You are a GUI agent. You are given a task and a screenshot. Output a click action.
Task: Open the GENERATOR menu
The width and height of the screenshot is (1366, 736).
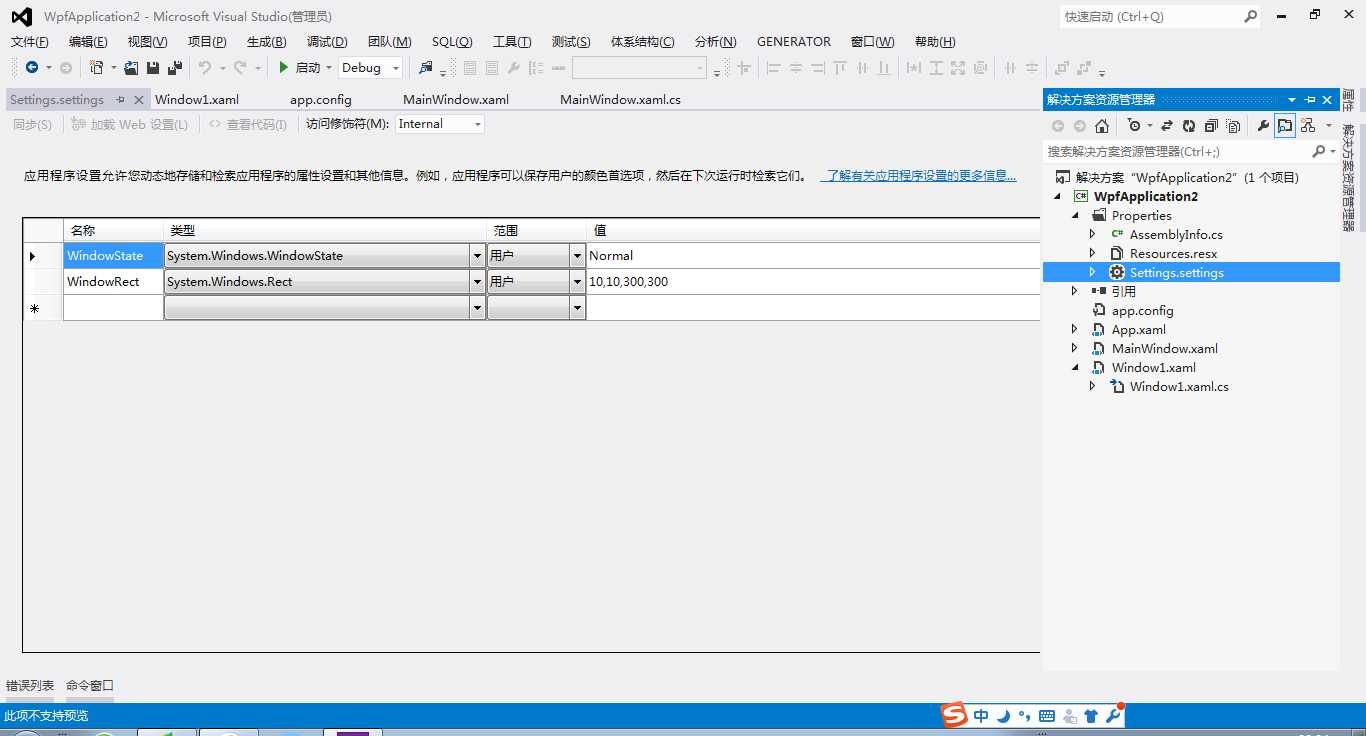[x=794, y=42]
